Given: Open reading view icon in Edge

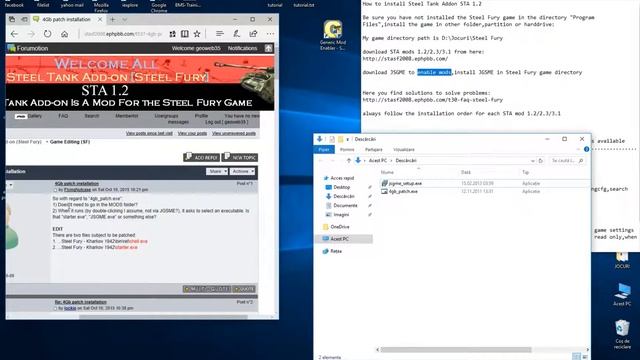Looking at the screenshot, I should [184, 34].
